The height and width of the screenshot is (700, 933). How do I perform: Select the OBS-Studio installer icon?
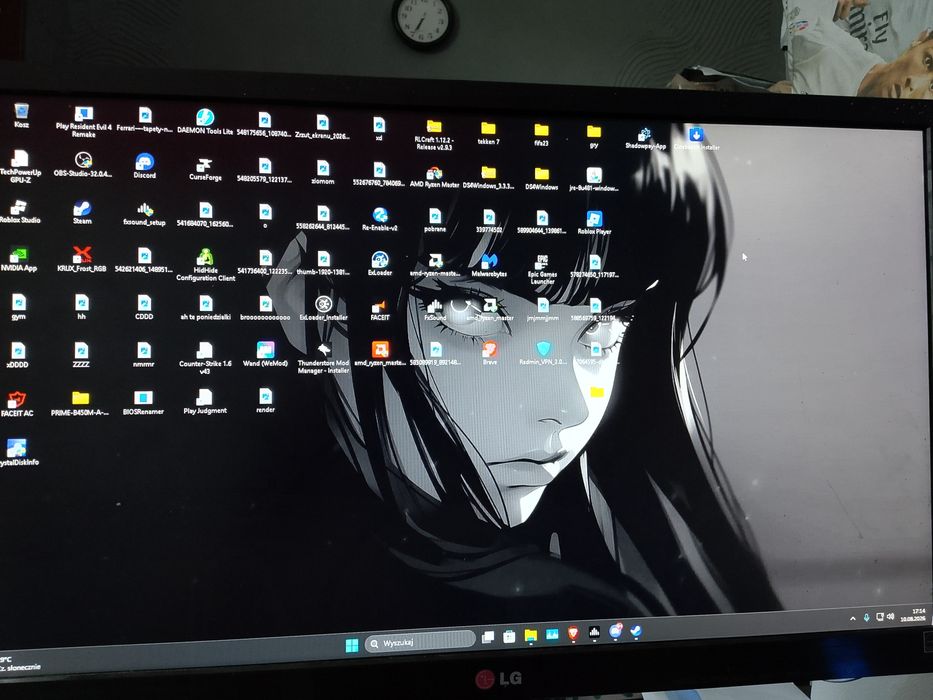[83, 164]
